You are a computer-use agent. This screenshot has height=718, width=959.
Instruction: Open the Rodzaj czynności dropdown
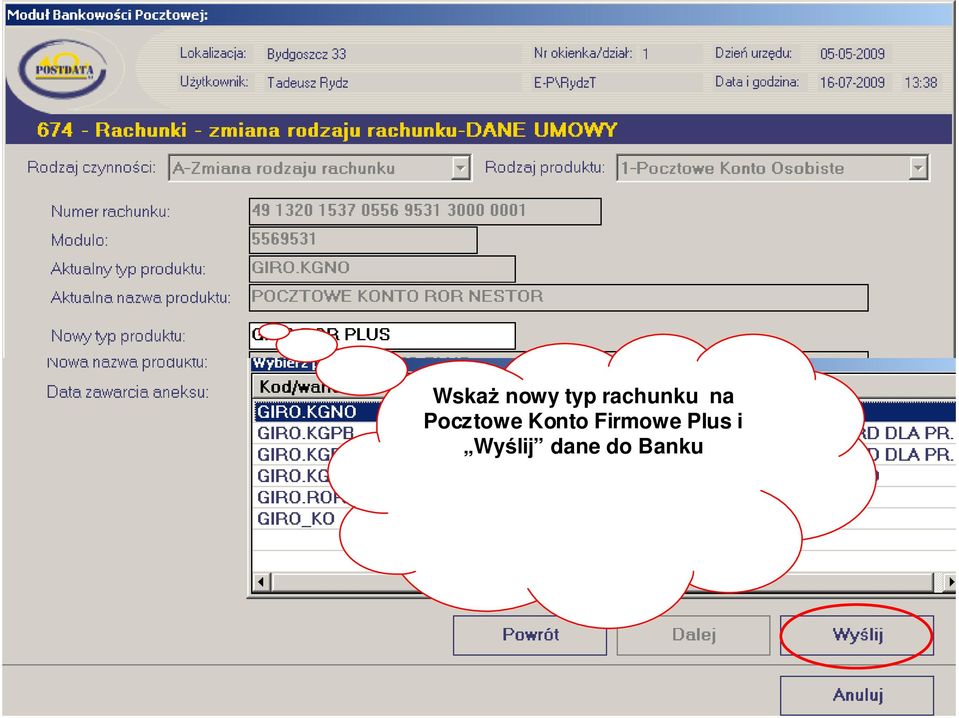[460, 168]
